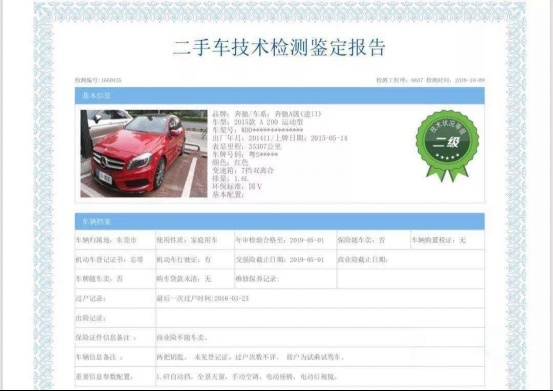Click the green 二级 technical grade badge
The width and height of the screenshot is (553, 391).
(447, 145)
